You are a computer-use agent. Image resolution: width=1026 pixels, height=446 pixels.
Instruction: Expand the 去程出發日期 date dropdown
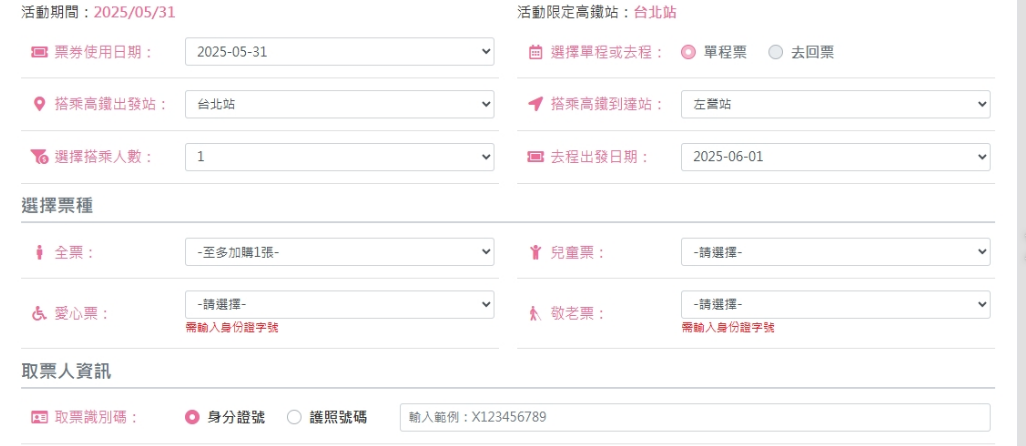coord(835,157)
